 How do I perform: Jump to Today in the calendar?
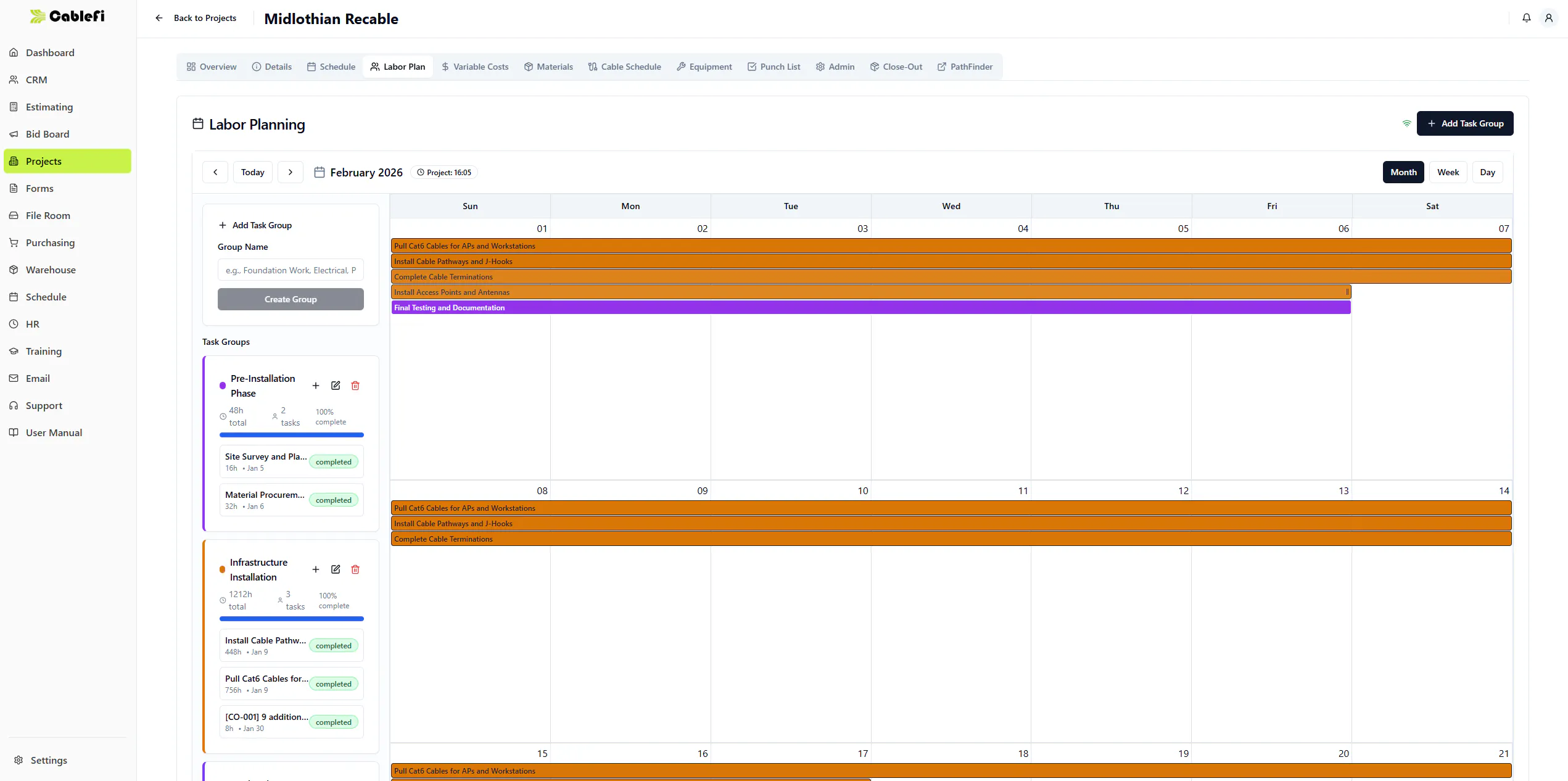(253, 172)
